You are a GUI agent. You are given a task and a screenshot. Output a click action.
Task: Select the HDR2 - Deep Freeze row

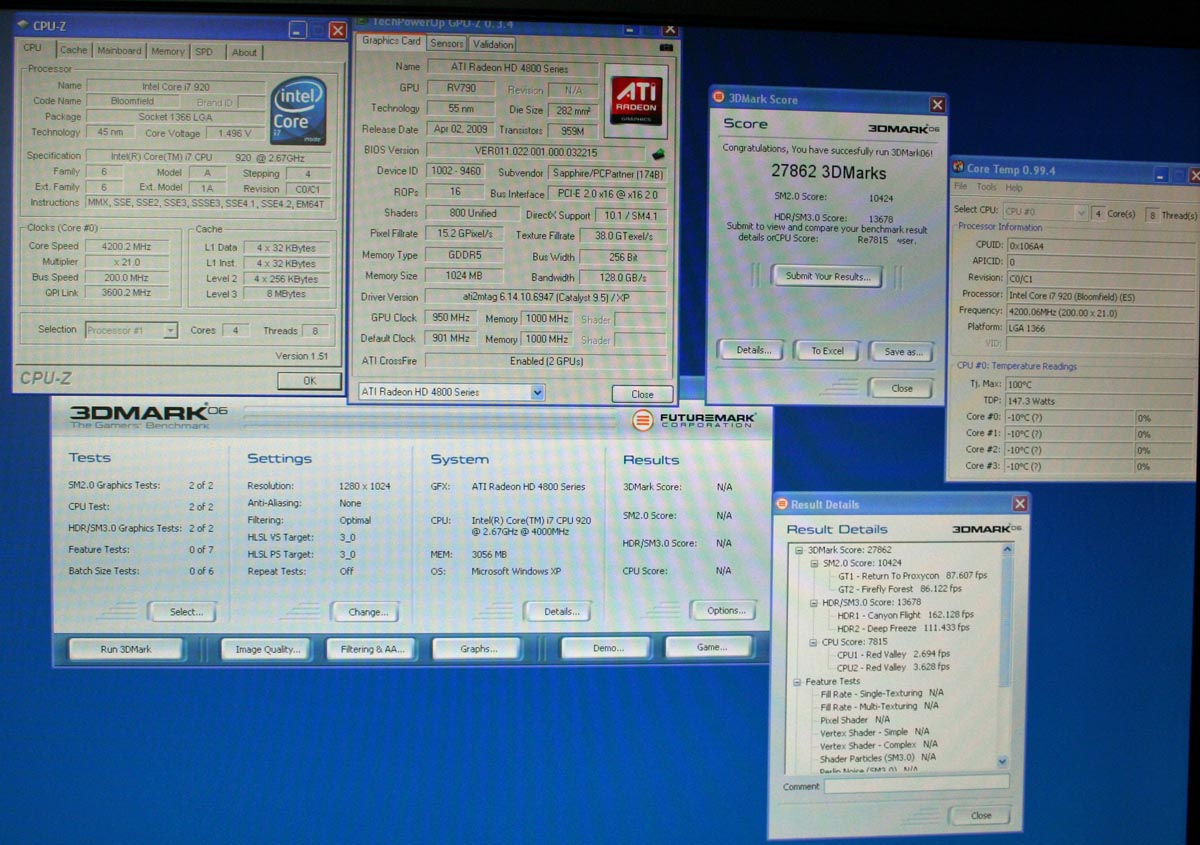(903, 628)
